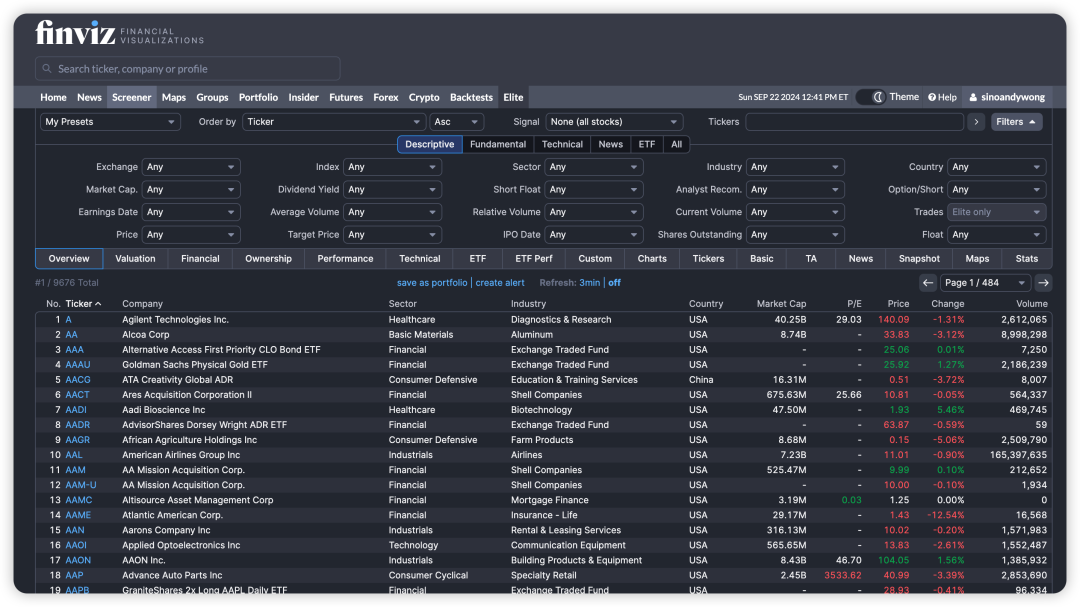Open Help with question mark icon

coord(942,97)
